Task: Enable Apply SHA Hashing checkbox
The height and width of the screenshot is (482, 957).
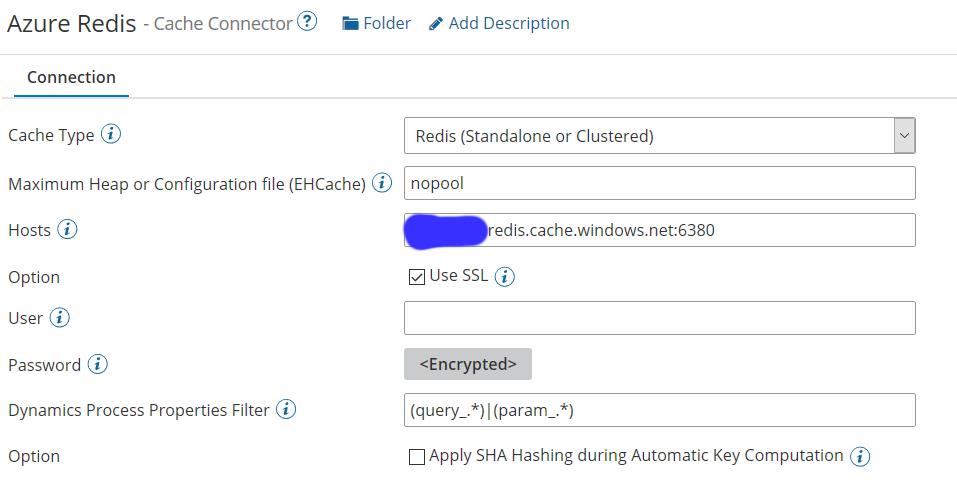Action: point(417,456)
